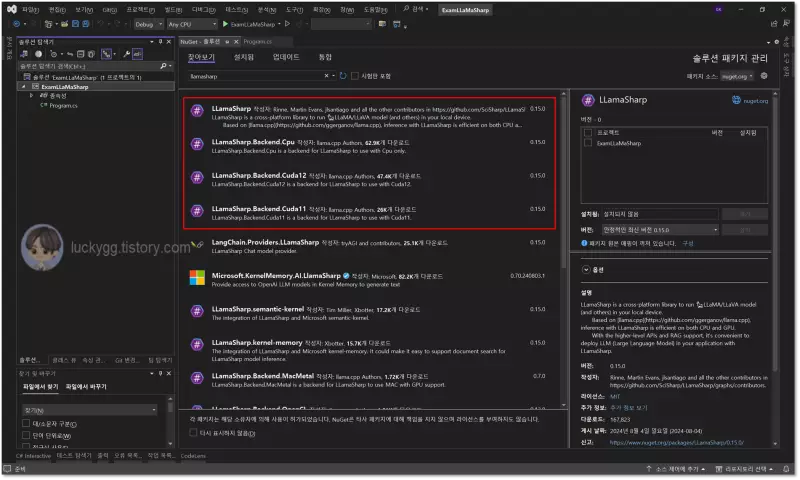
Task: Click the wrench Properties icon in Solution Explorer
Action: (127, 54)
